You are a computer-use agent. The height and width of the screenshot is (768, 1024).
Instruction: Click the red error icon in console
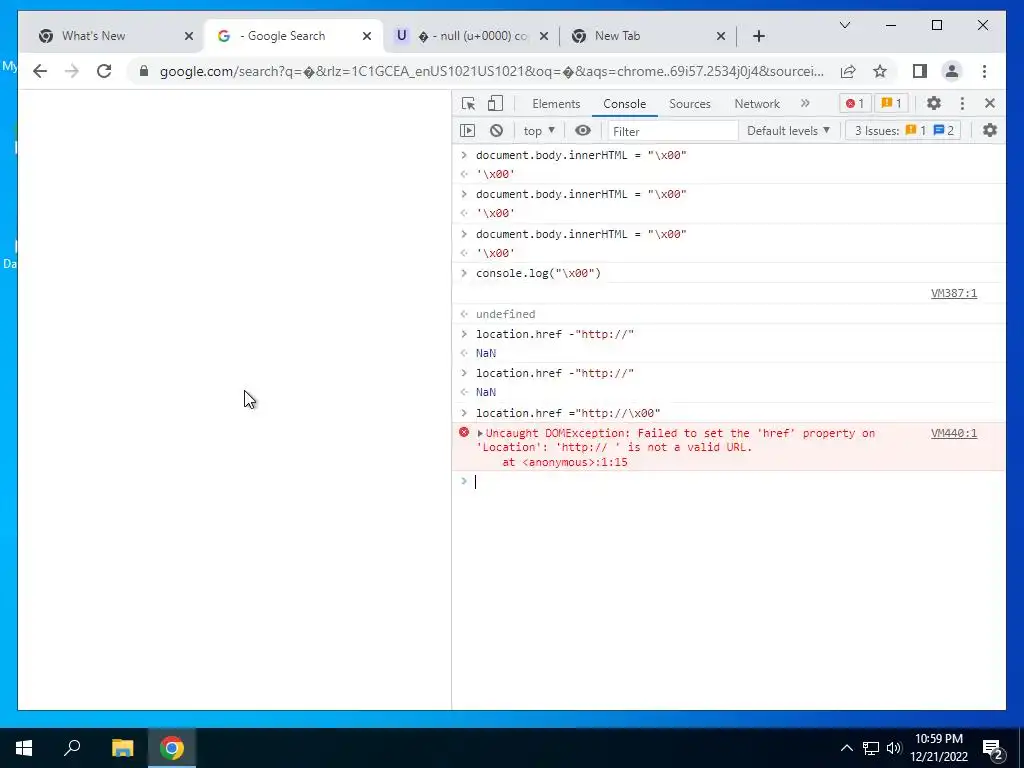click(x=464, y=432)
